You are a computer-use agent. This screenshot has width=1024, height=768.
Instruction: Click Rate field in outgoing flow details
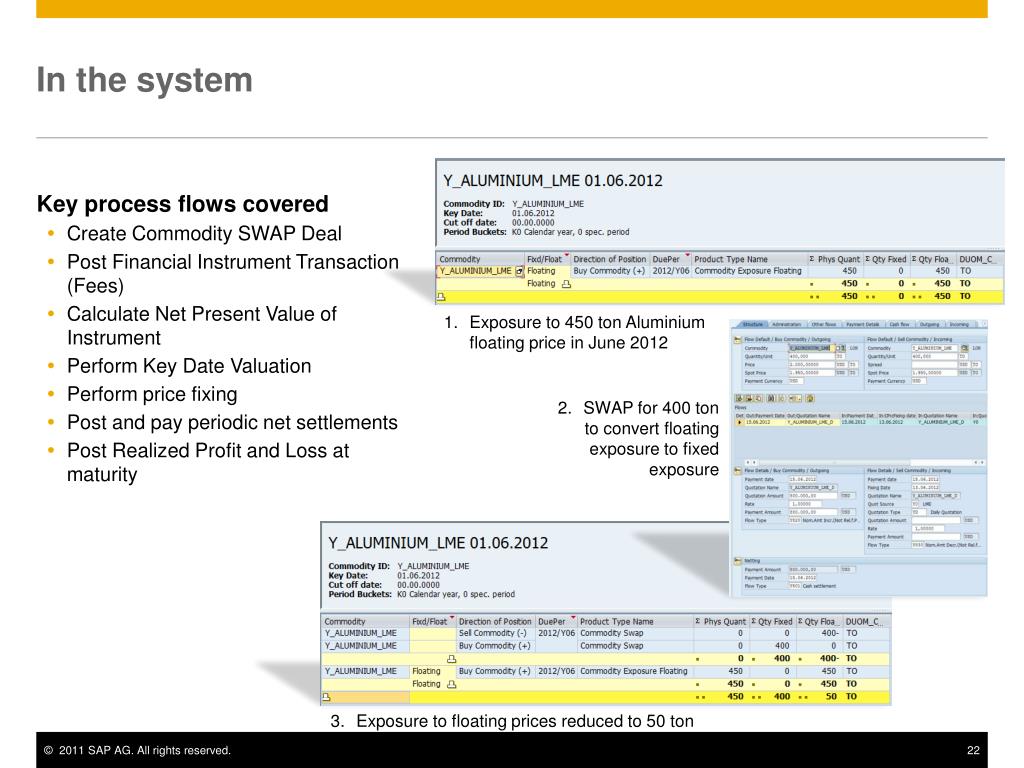pyautogui.click(x=805, y=504)
